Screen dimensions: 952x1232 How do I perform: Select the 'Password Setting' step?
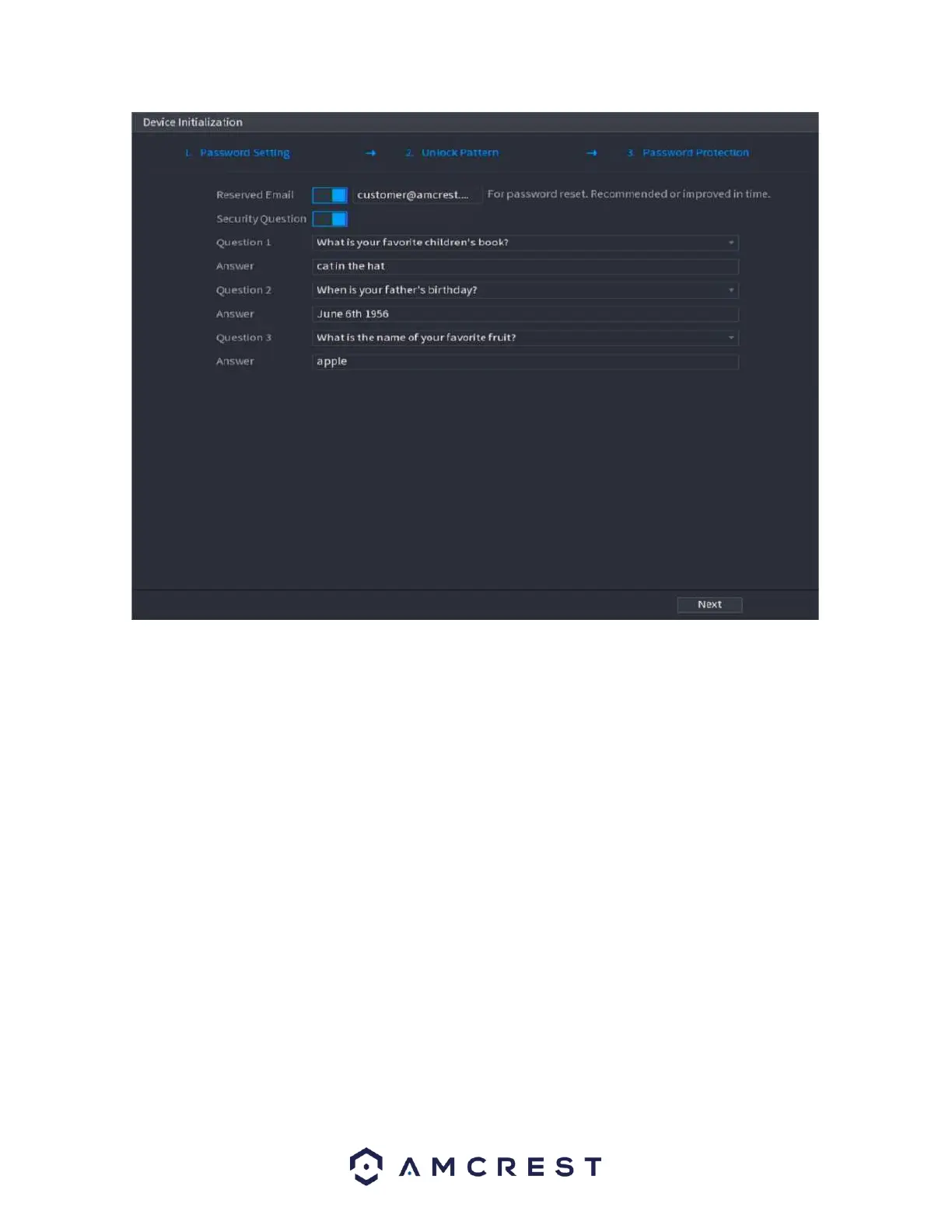coord(237,153)
